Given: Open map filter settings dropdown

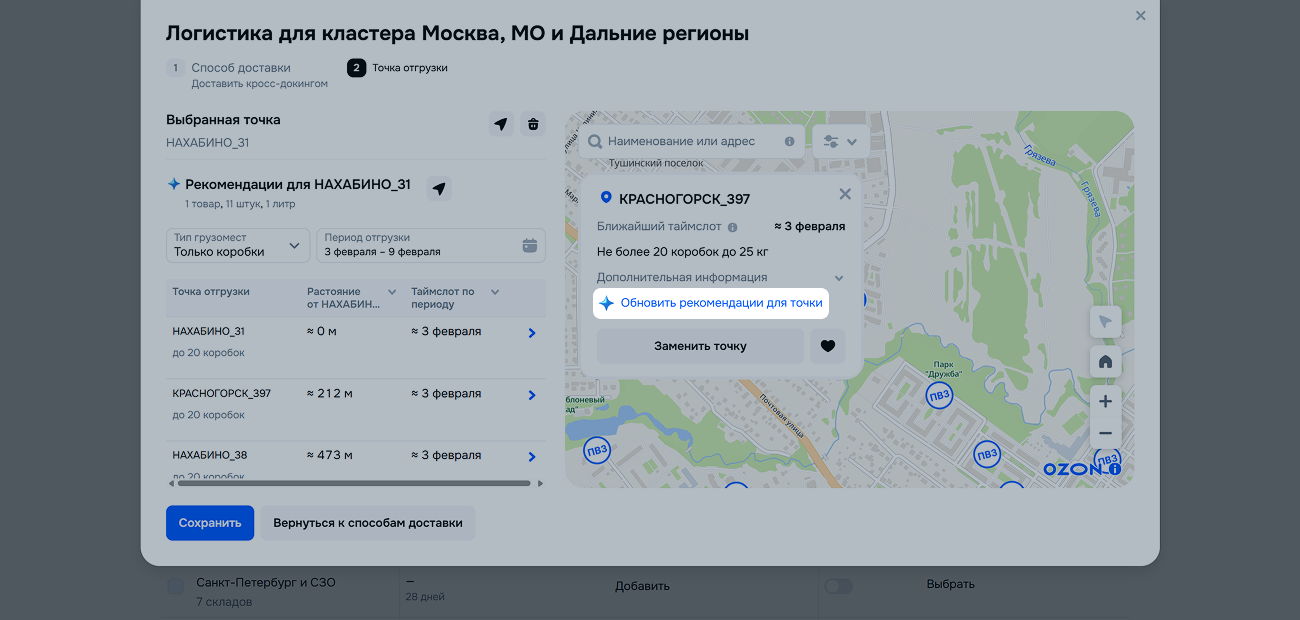Looking at the screenshot, I should [x=840, y=142].
